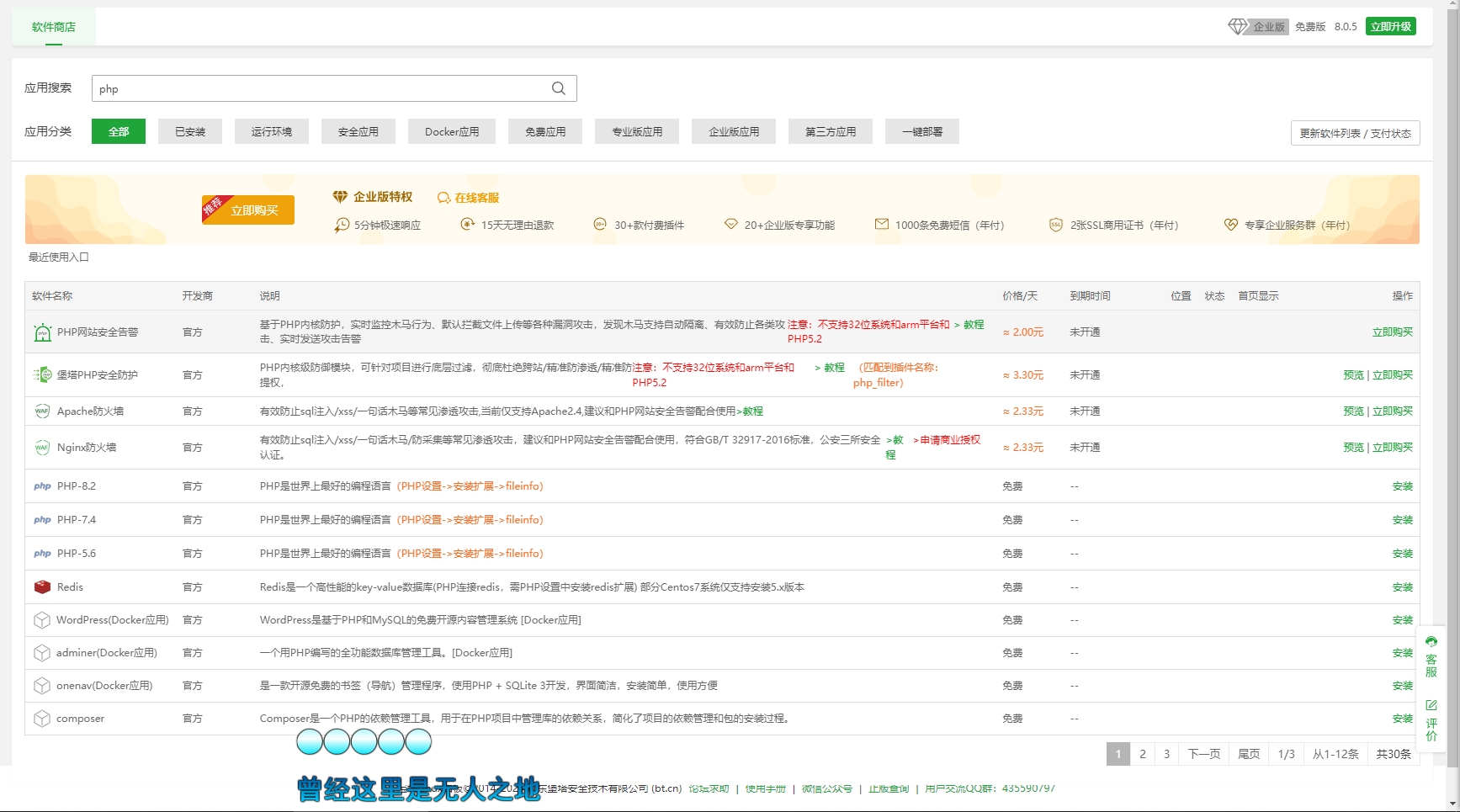This screenshot has height=812, width=1460.
Task: Click the PHP网站安全告警 icon
Action: point(42,332)
